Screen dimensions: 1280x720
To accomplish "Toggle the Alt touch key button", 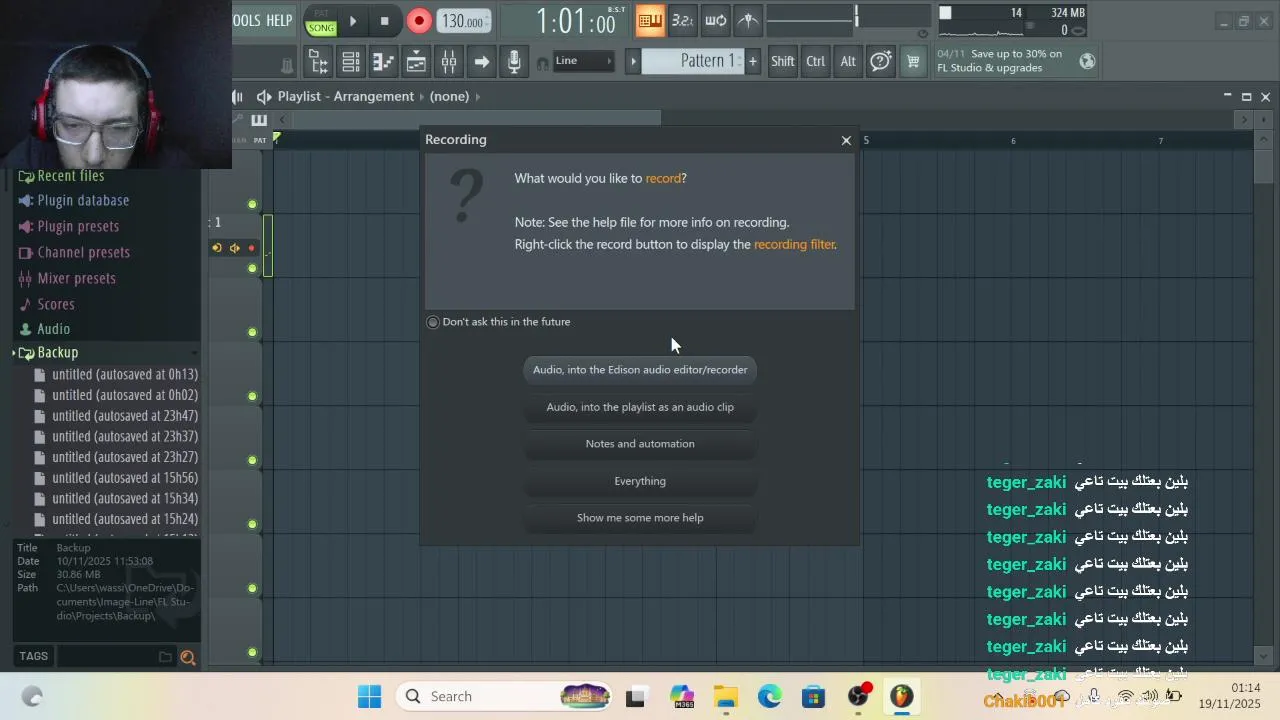I will pos(848,62).
